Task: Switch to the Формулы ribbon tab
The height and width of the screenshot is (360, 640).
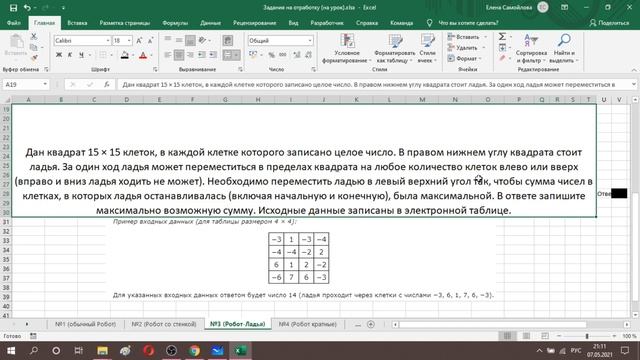Action: coord(175,23)
